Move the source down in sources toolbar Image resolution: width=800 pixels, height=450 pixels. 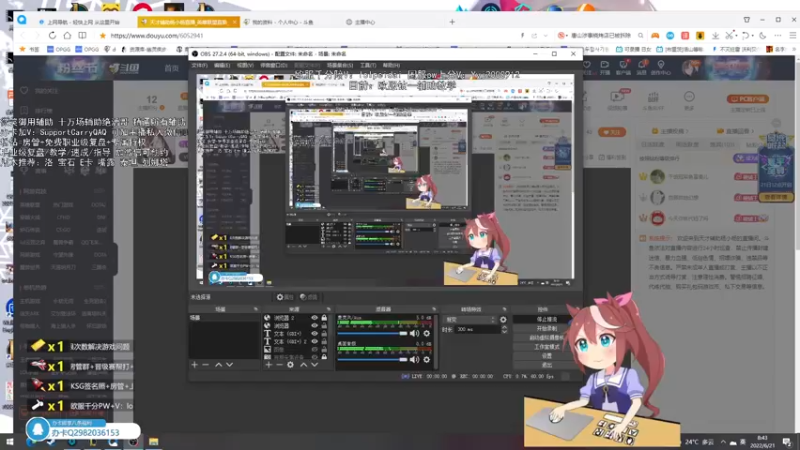click(314, 365)
